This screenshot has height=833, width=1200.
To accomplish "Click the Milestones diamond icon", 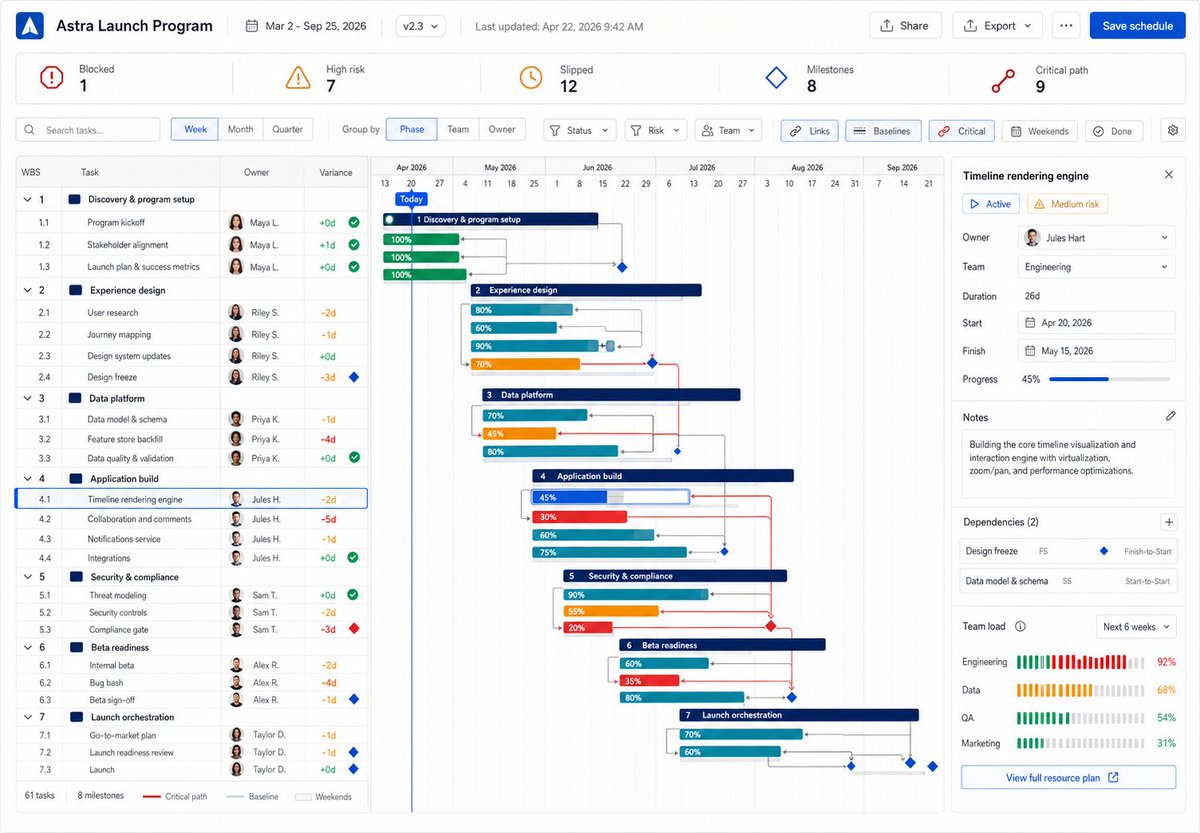I will point(777,78).
